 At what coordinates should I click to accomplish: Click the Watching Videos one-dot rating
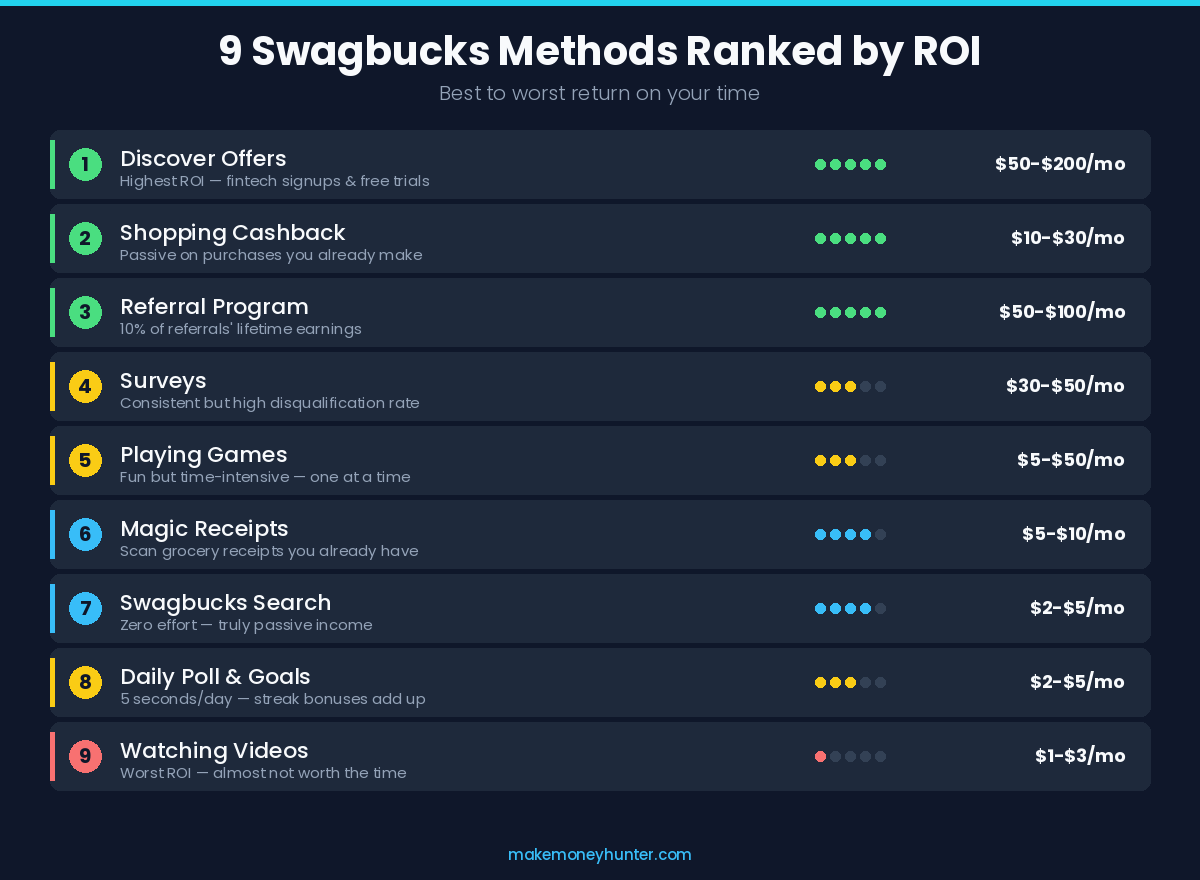pyautogui.click(x=850, y=756)
